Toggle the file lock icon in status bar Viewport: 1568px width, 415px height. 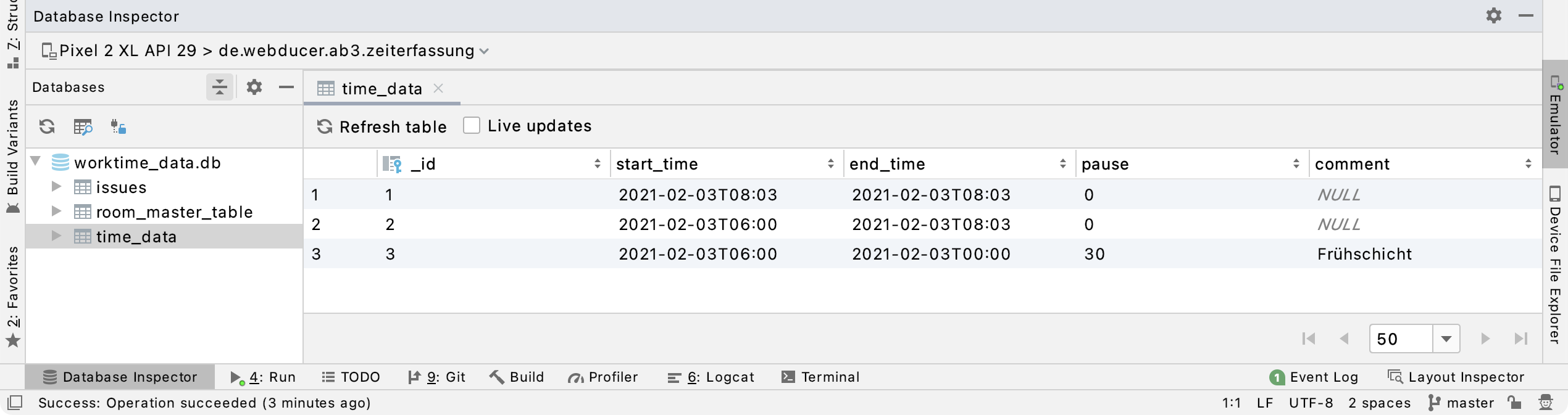[x=1514, y=403]
